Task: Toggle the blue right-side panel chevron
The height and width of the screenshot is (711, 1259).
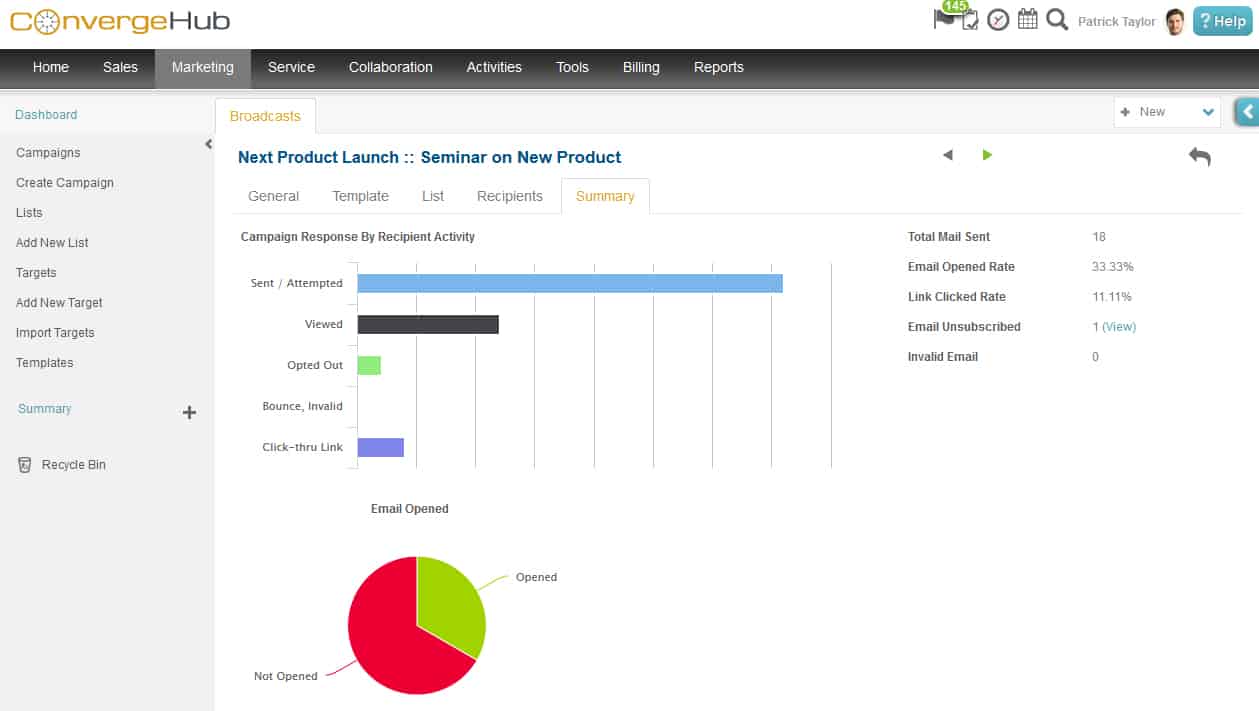Action: pos(1246,112)
